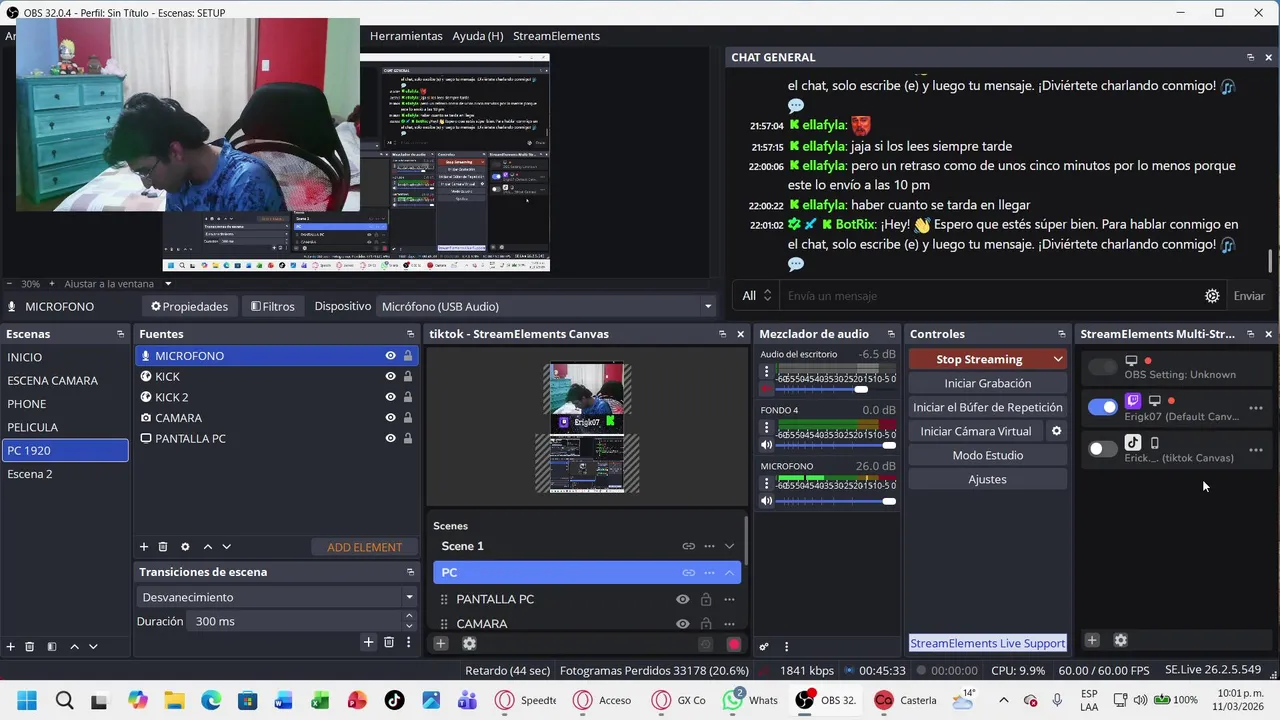Image resolution: width=1280 pixels, height=720 pixels.
Task: Toggle visibility of MICROFONO source
Action: [390, 356]
